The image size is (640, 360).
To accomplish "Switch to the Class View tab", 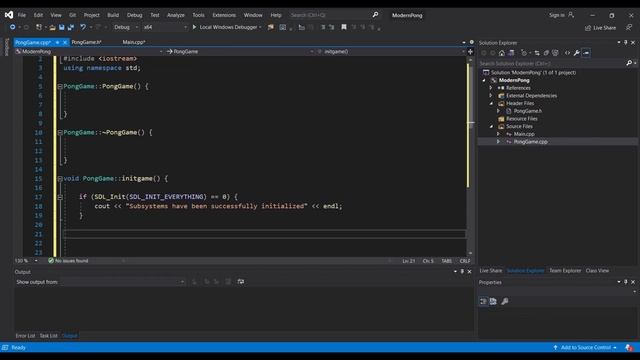I will coord(597,271).
